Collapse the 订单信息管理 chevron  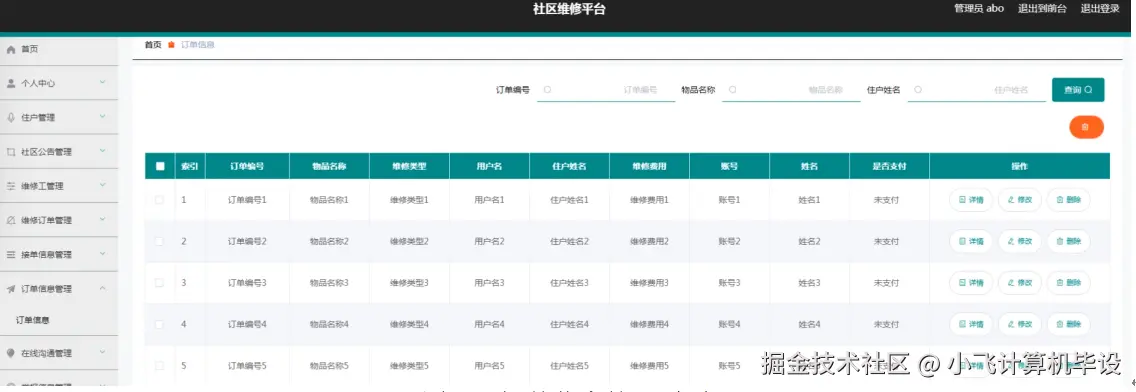point(103,288)
